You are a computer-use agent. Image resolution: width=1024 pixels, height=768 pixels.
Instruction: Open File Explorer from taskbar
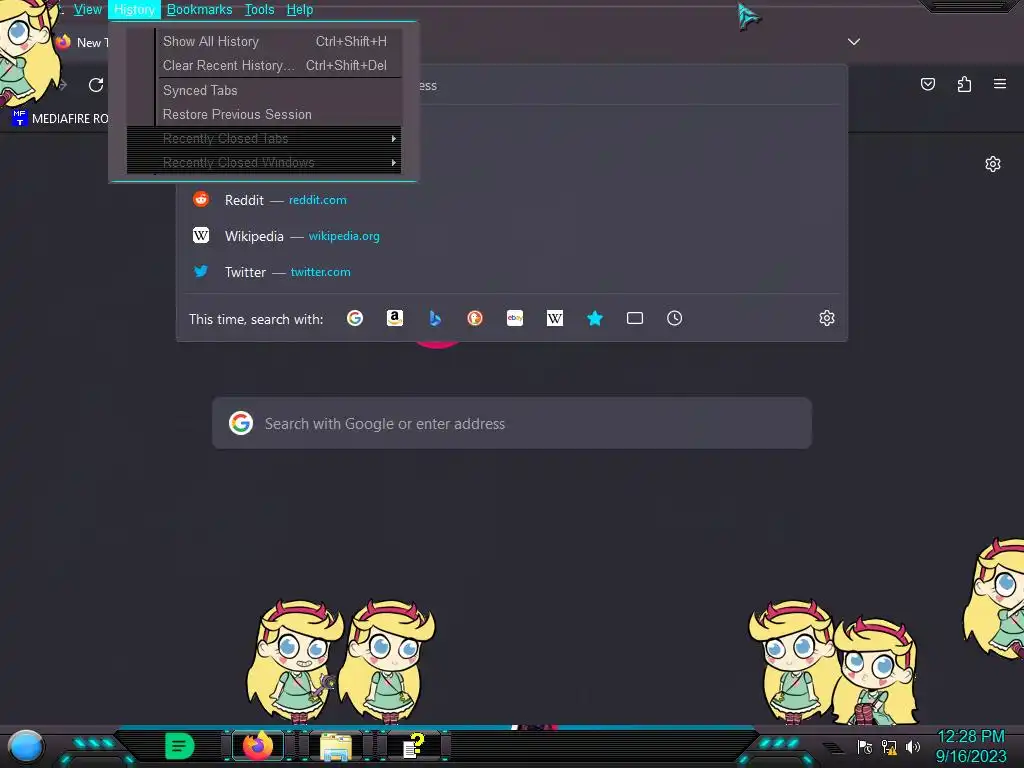[x=336, y=746]
